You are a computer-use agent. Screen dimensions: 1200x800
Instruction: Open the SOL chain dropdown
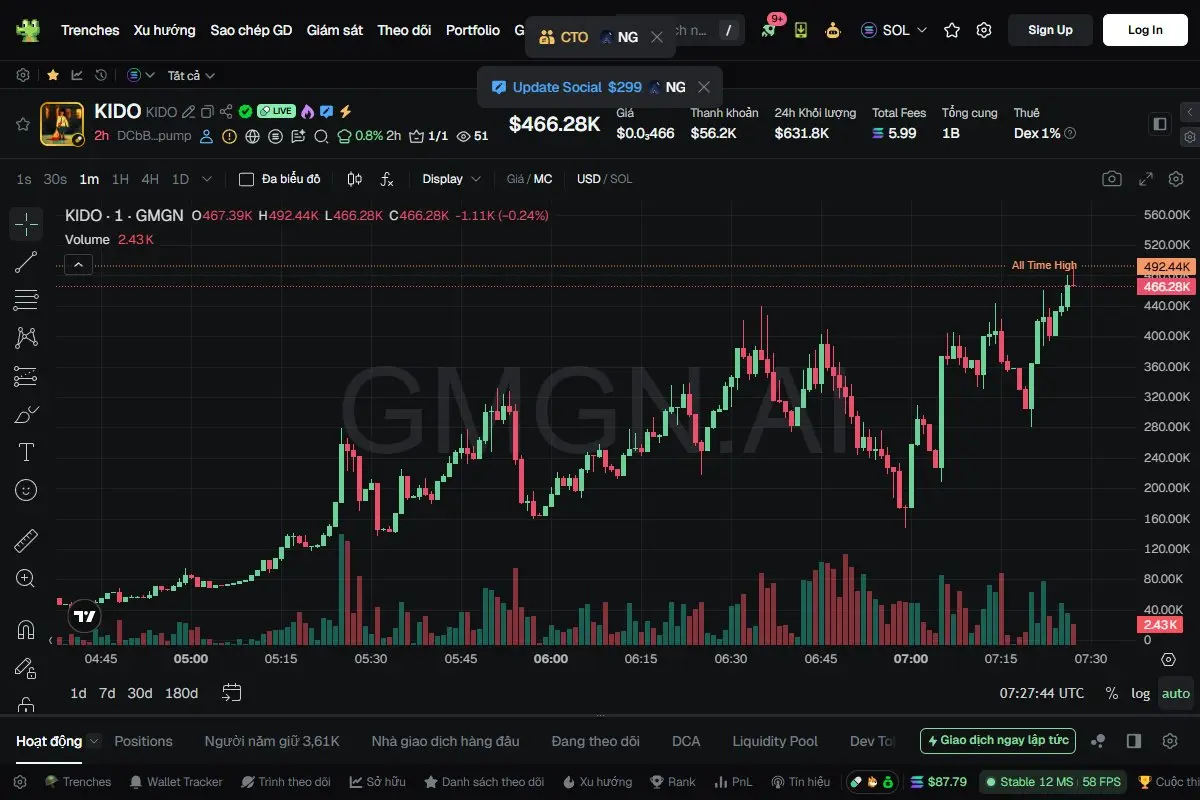(x=895, y=30)
